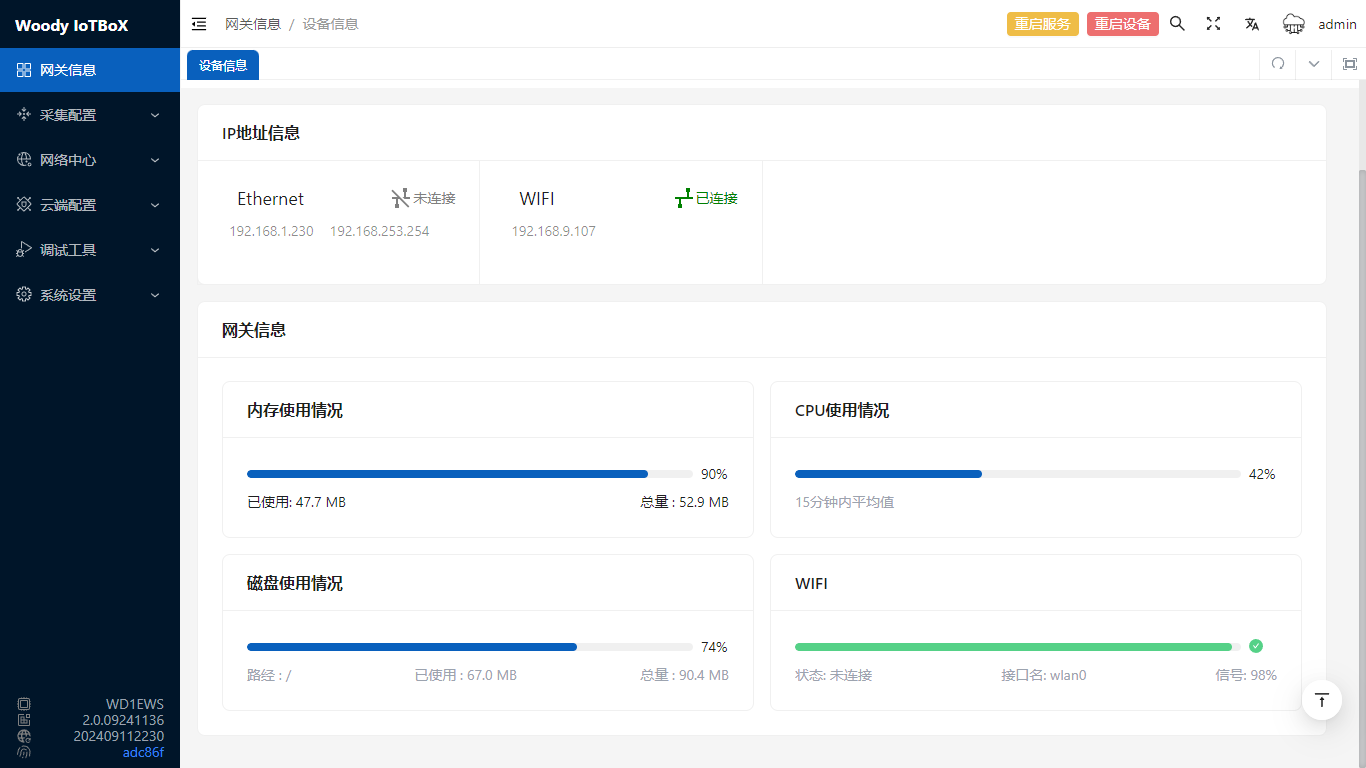Collapse the sidebar with the hamburger icon
The image size is (1366, 768).
pyautogui.click(x=199, y=24)
